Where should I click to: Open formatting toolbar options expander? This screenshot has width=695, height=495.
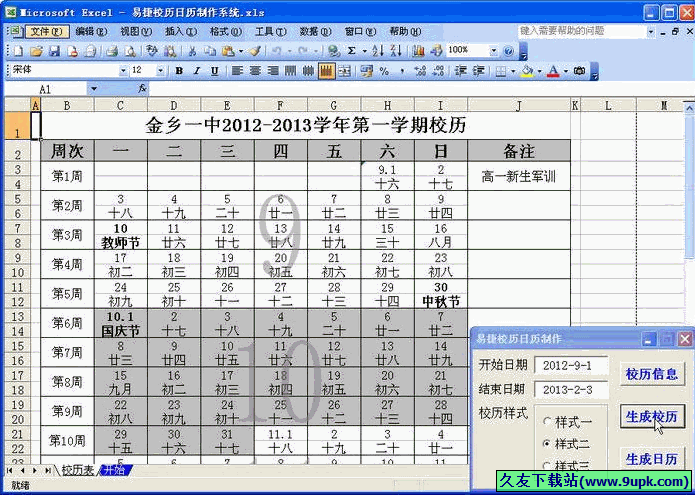click(595, 71)
